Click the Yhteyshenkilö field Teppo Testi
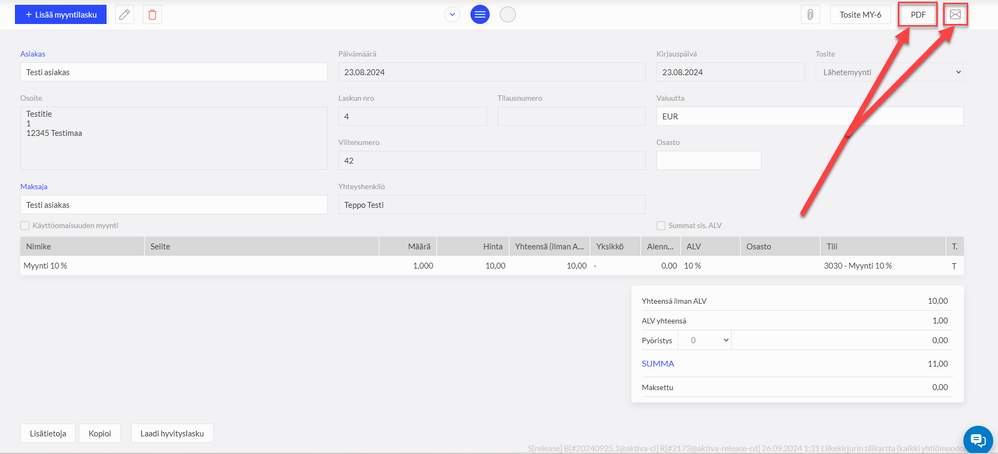This screenshot has width=998, height=454. (x=492, y=205)
